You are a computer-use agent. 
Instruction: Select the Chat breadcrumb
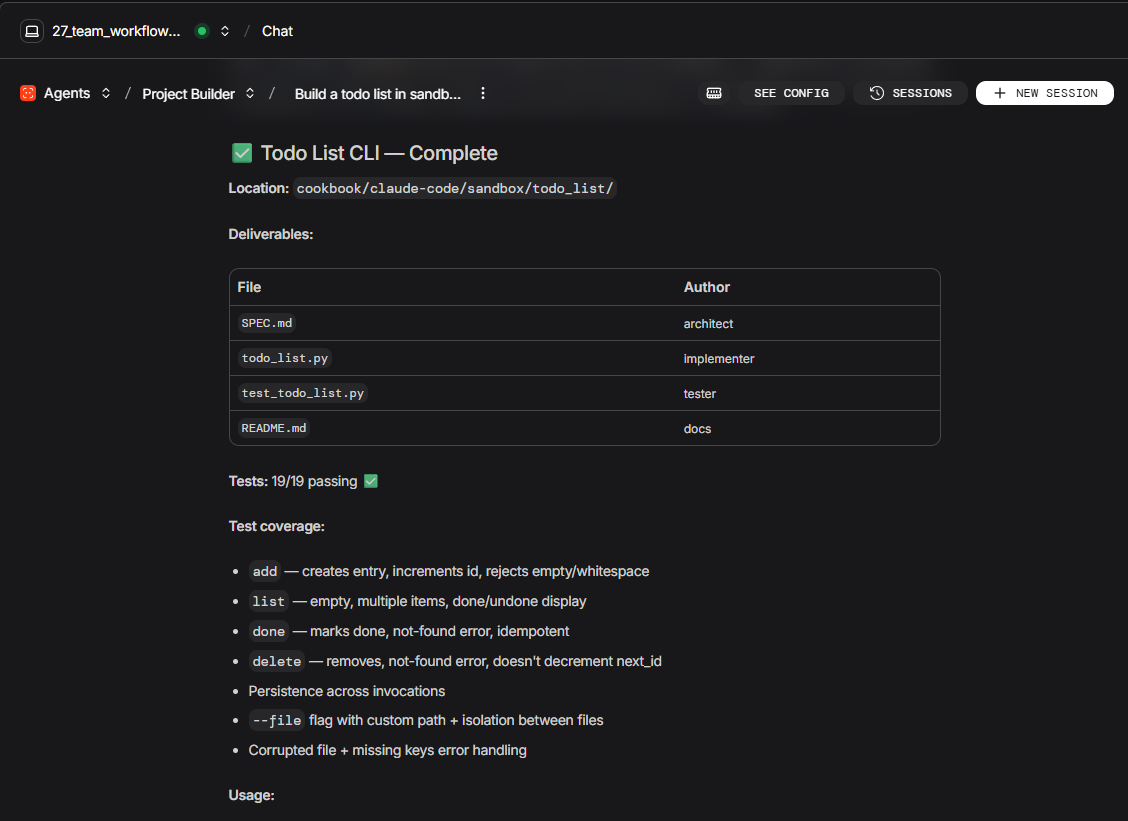point(277,31)
